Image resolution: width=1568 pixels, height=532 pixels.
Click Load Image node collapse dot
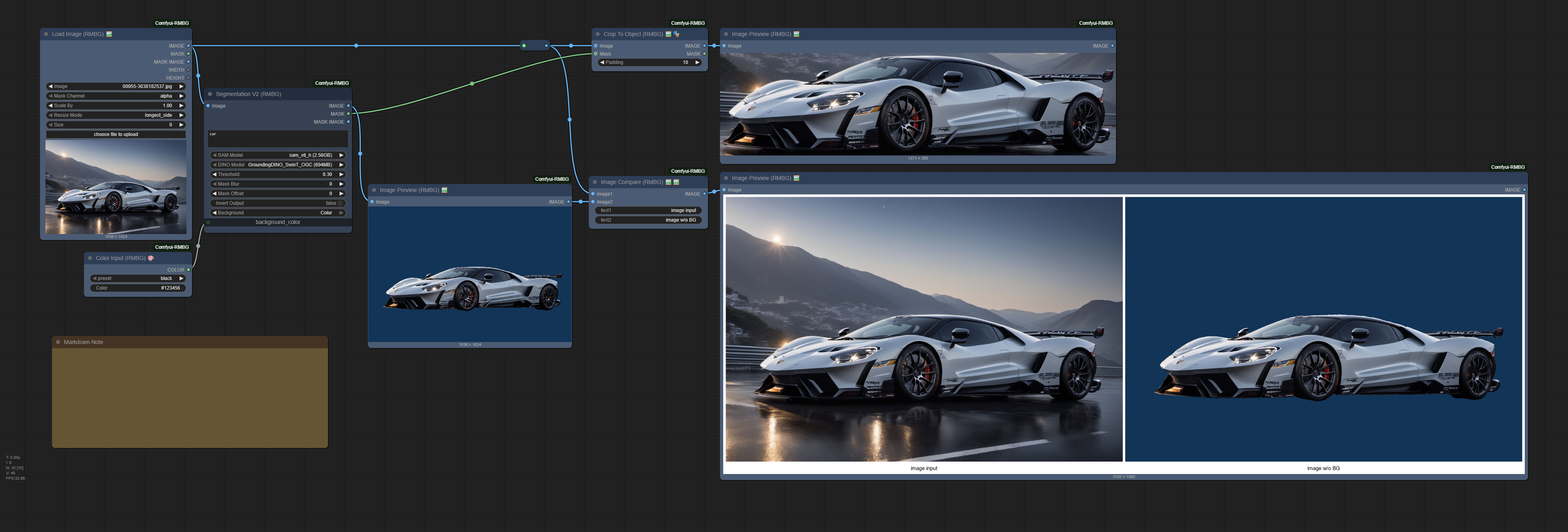click(x=46, y=34)
